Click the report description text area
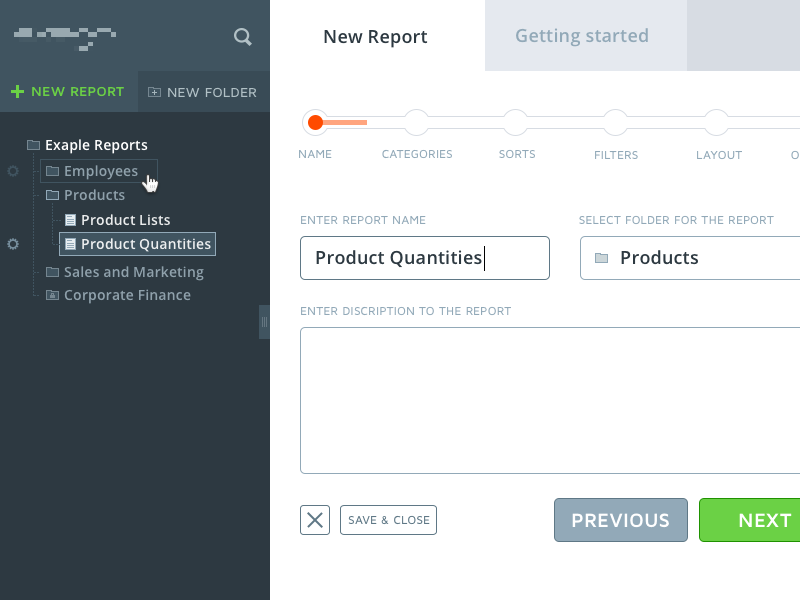Image resolution: width=800 pixels, height=600 pixels. click(550, 400)
